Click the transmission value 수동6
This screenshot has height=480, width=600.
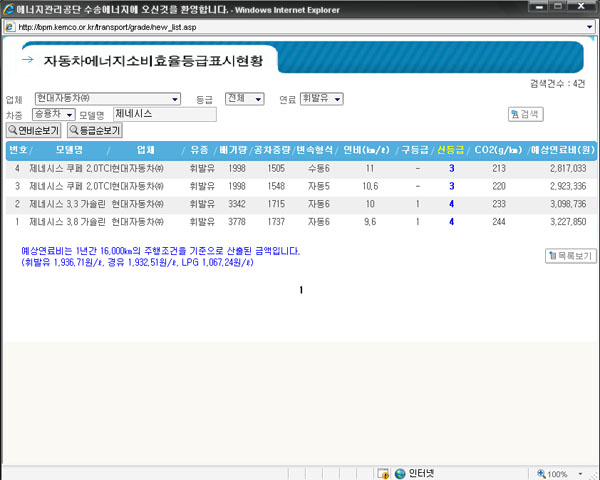click(319, 168)
